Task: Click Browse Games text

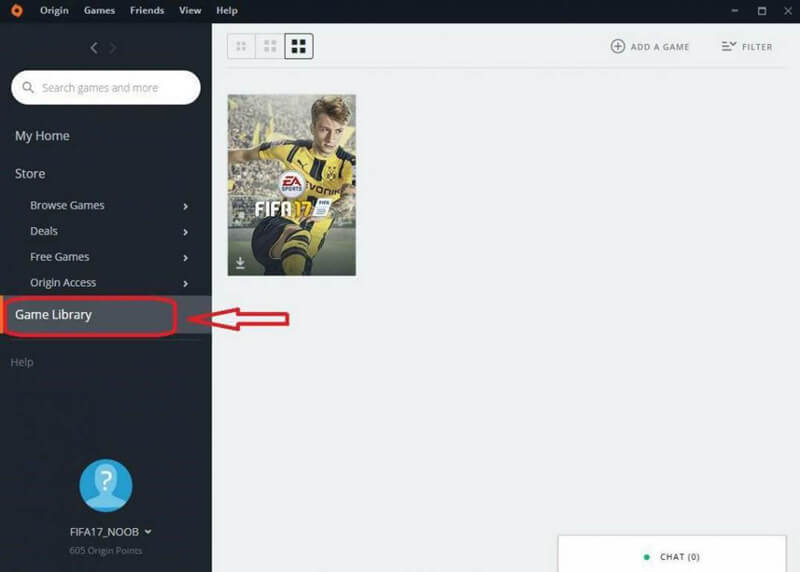Action: (67, 205)
